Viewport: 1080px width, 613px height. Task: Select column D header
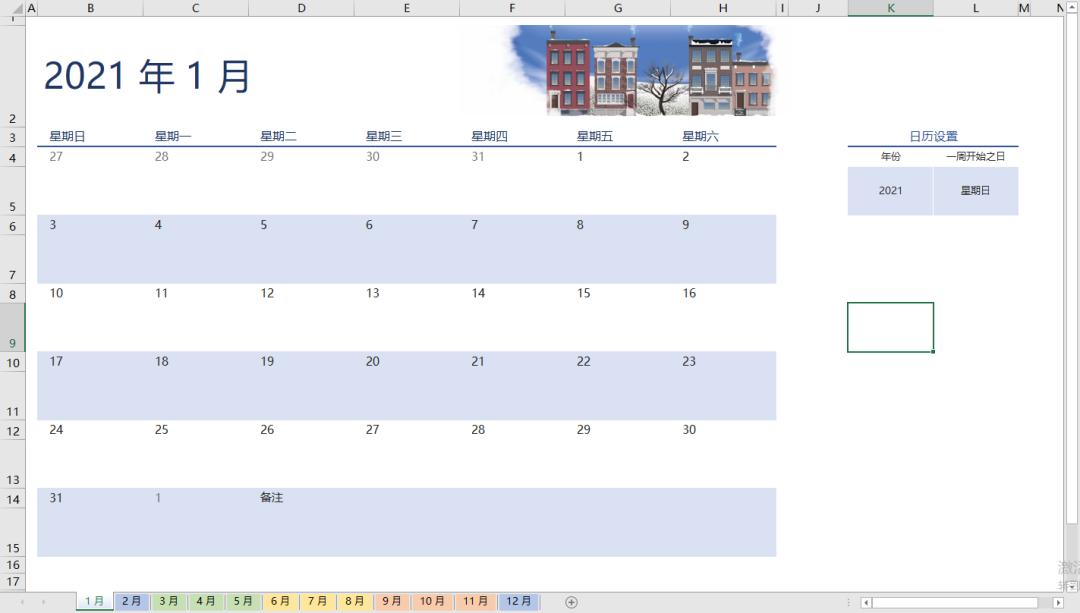click(301, 8)
